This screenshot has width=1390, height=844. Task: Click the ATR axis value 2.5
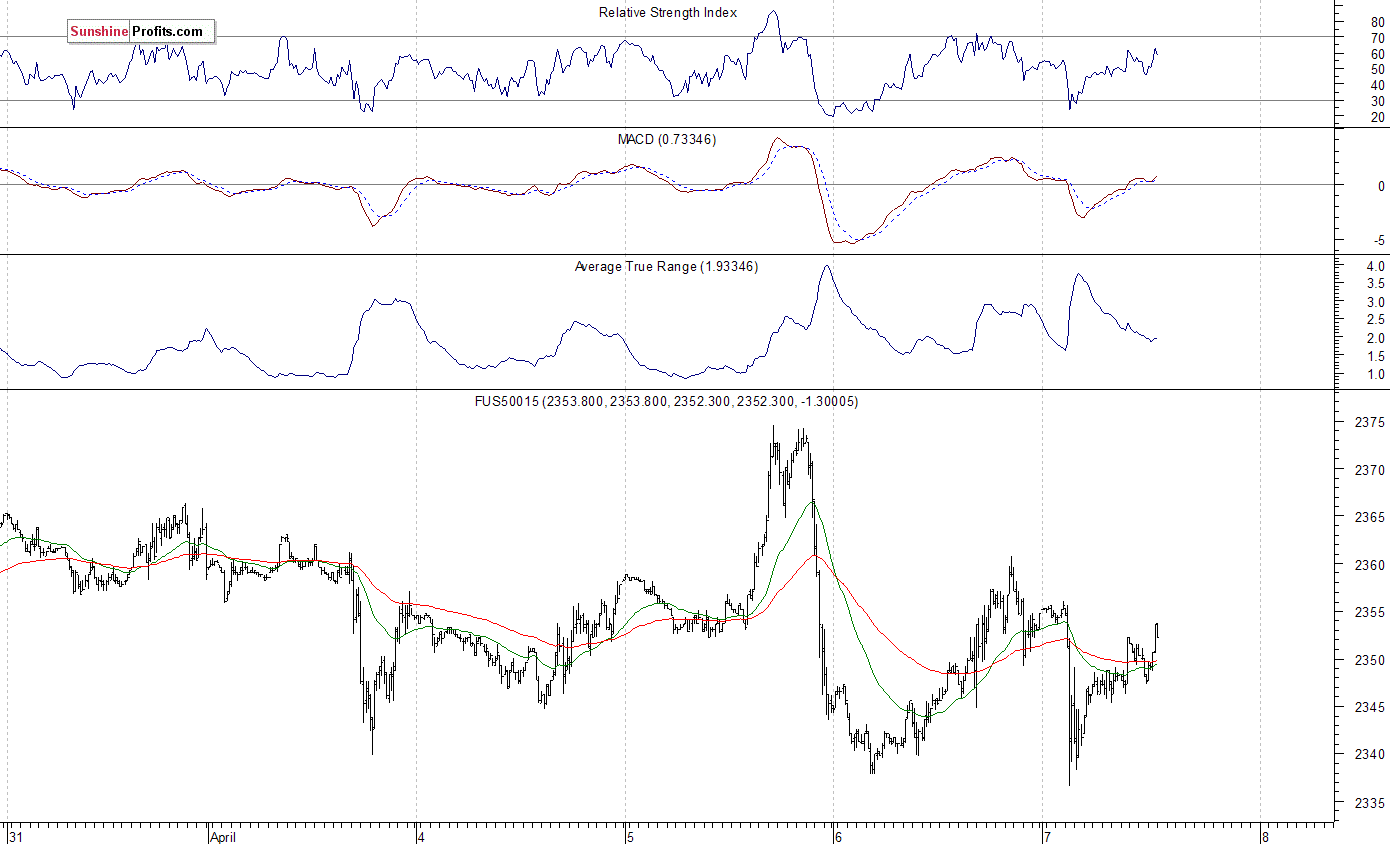pos(1374,320)
